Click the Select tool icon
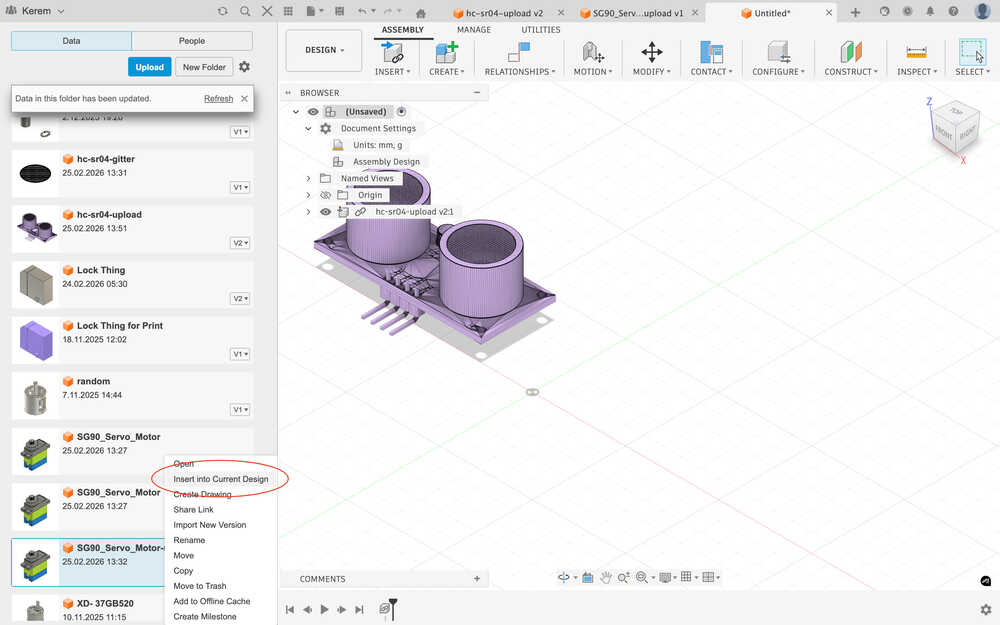Image resolution: width=1000 pixels, height=625 pixels. (x=972, y=52)
